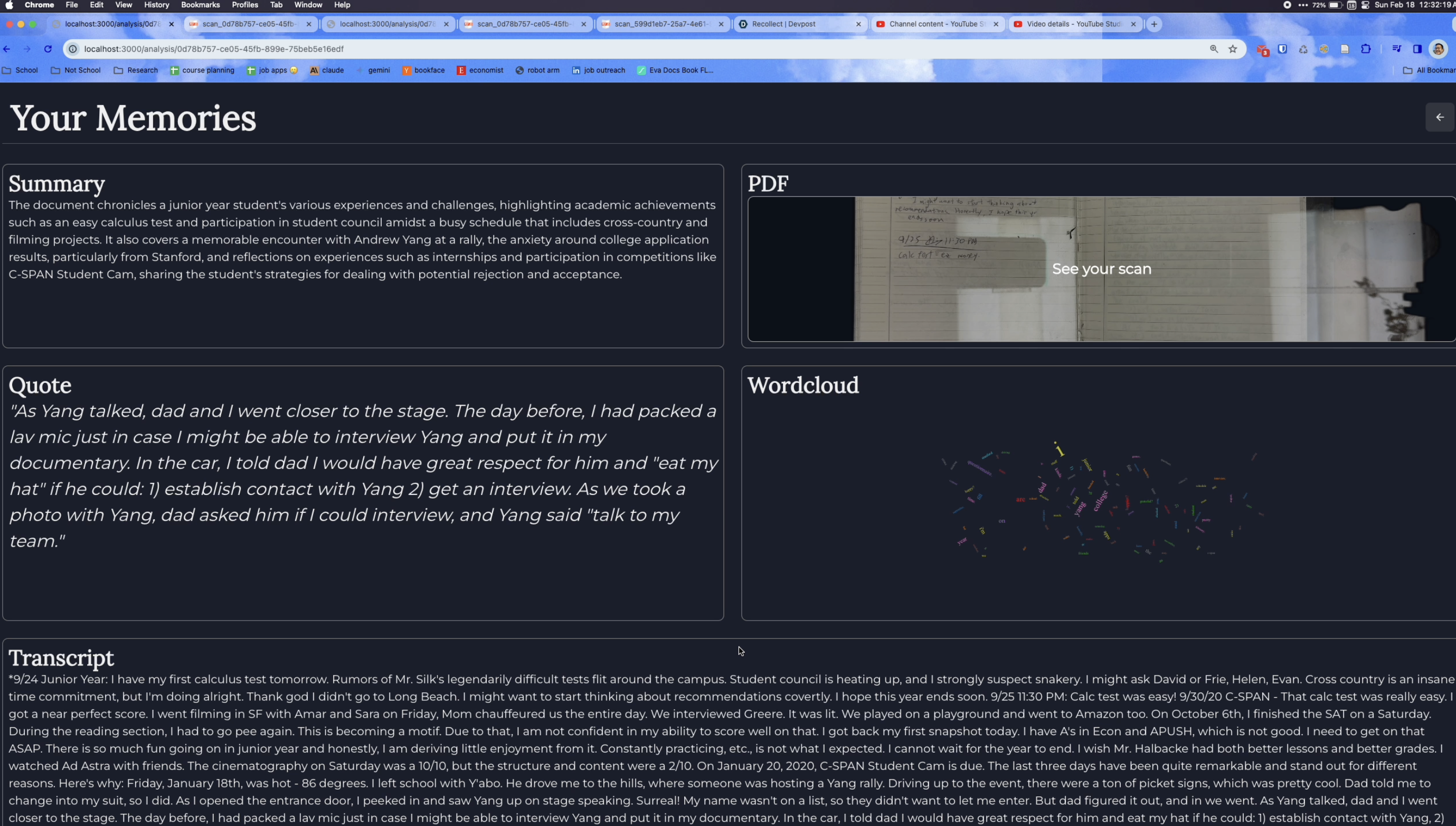
Task: Toggle the Chrome side panel
Action: point(1417,49)
